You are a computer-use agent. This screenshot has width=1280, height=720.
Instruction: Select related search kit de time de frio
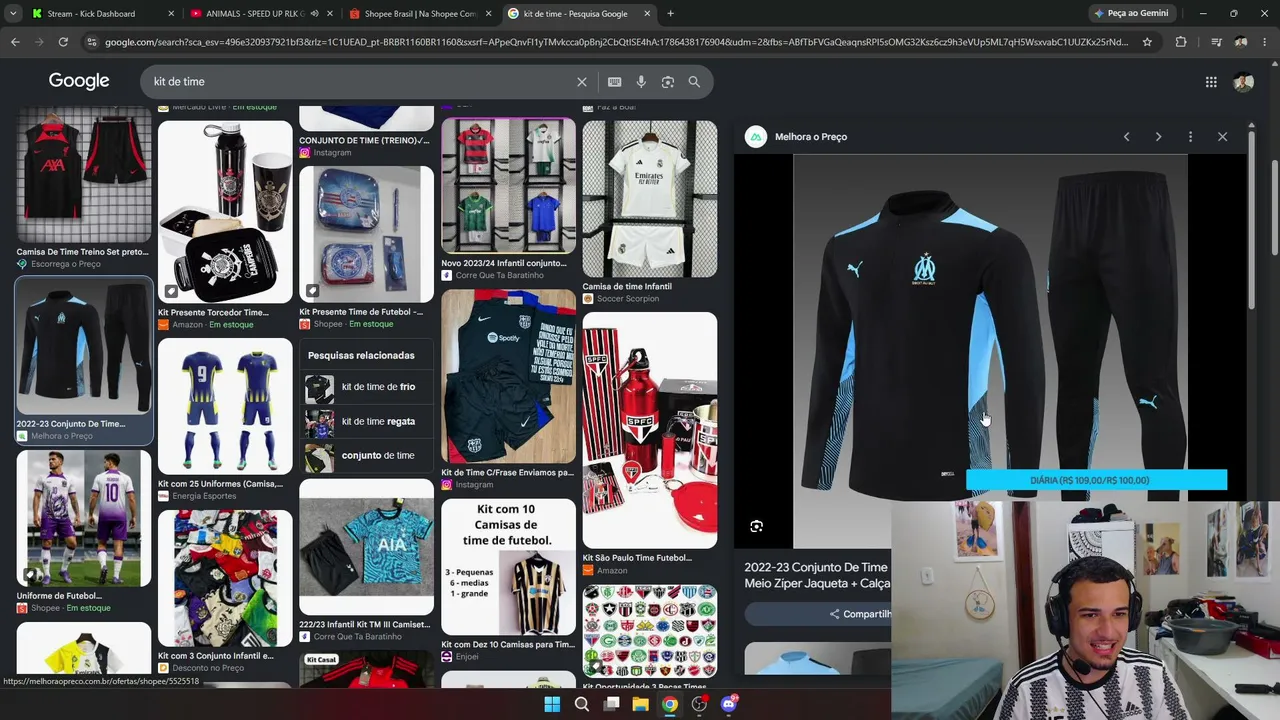[x=366, y=387]
